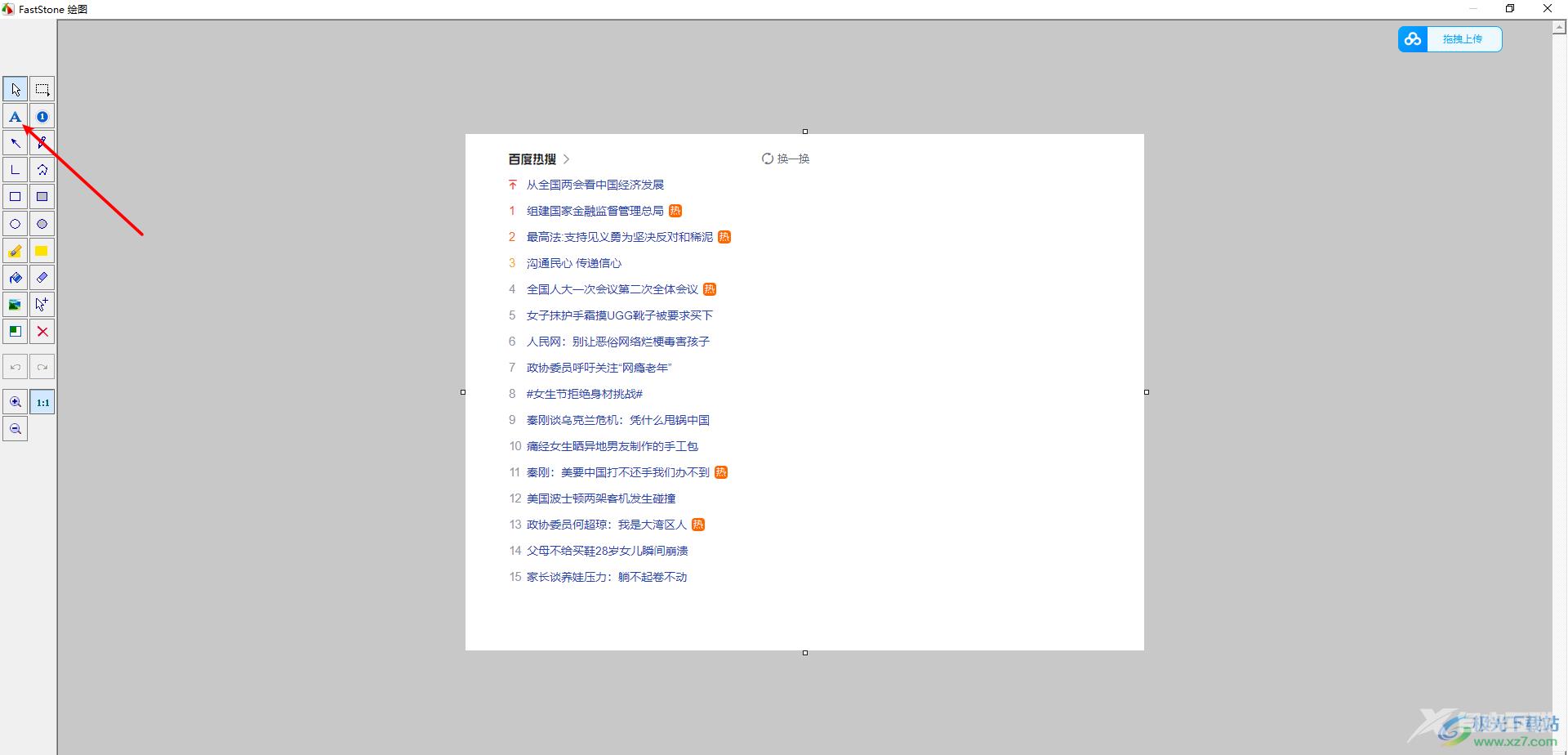The width and height of the screenshot is (1568, 755).
Task: Click the #女生节拒绝身材挑战# entry
Action: 585,394
